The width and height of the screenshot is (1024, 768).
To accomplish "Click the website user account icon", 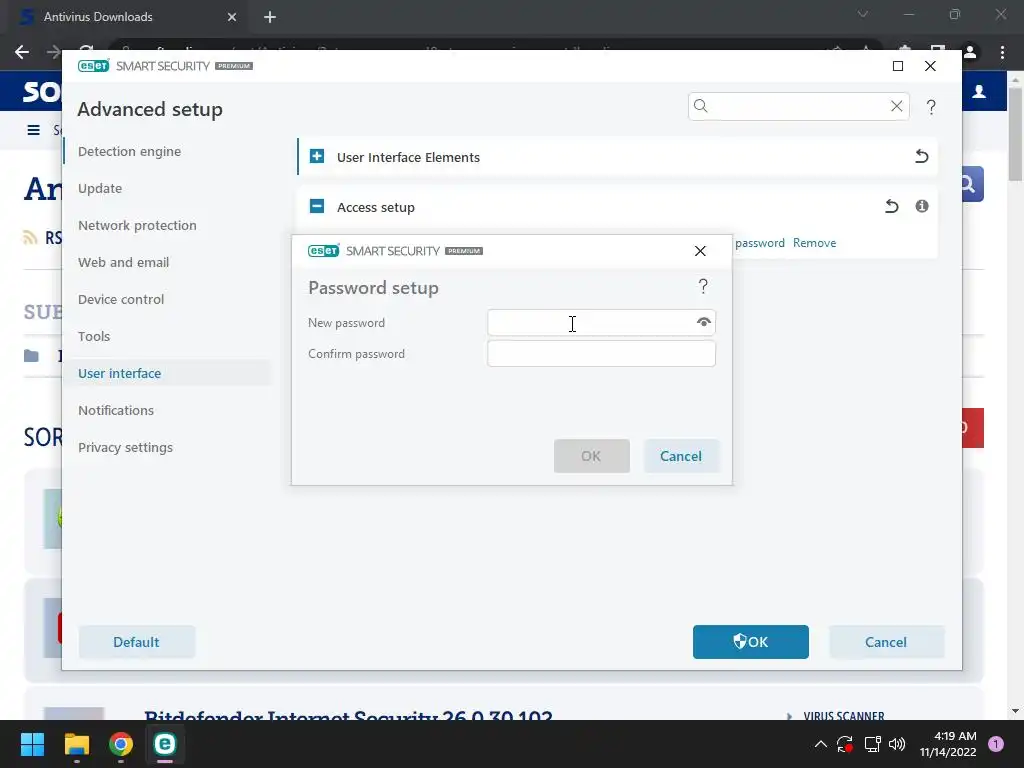I will [979, 91].
